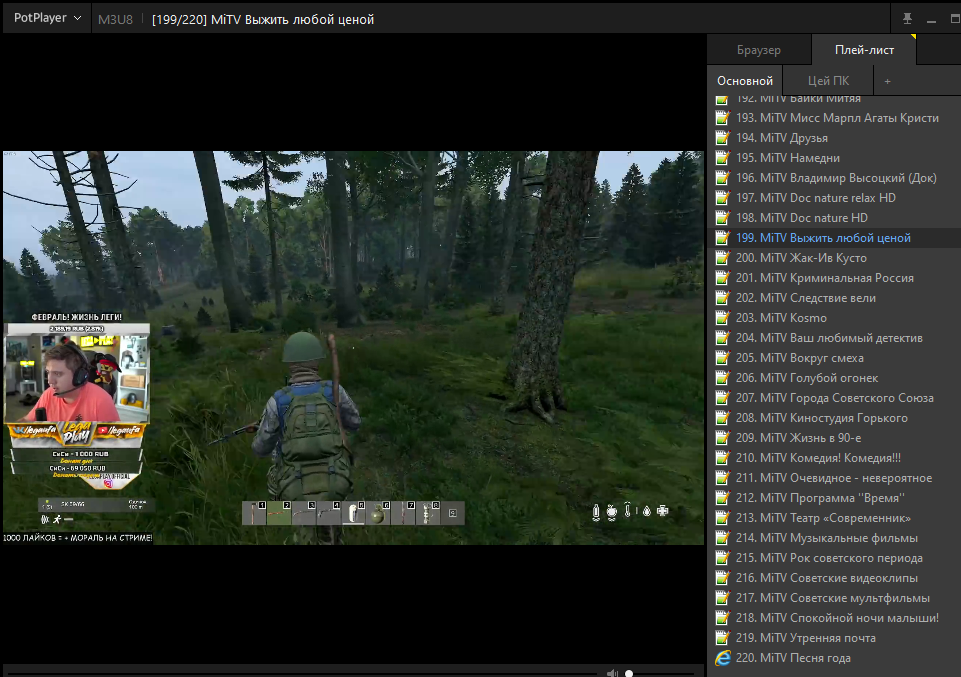Select 194. MiTV Друзья playlist entry
The image size is (961, 677).
834,138
